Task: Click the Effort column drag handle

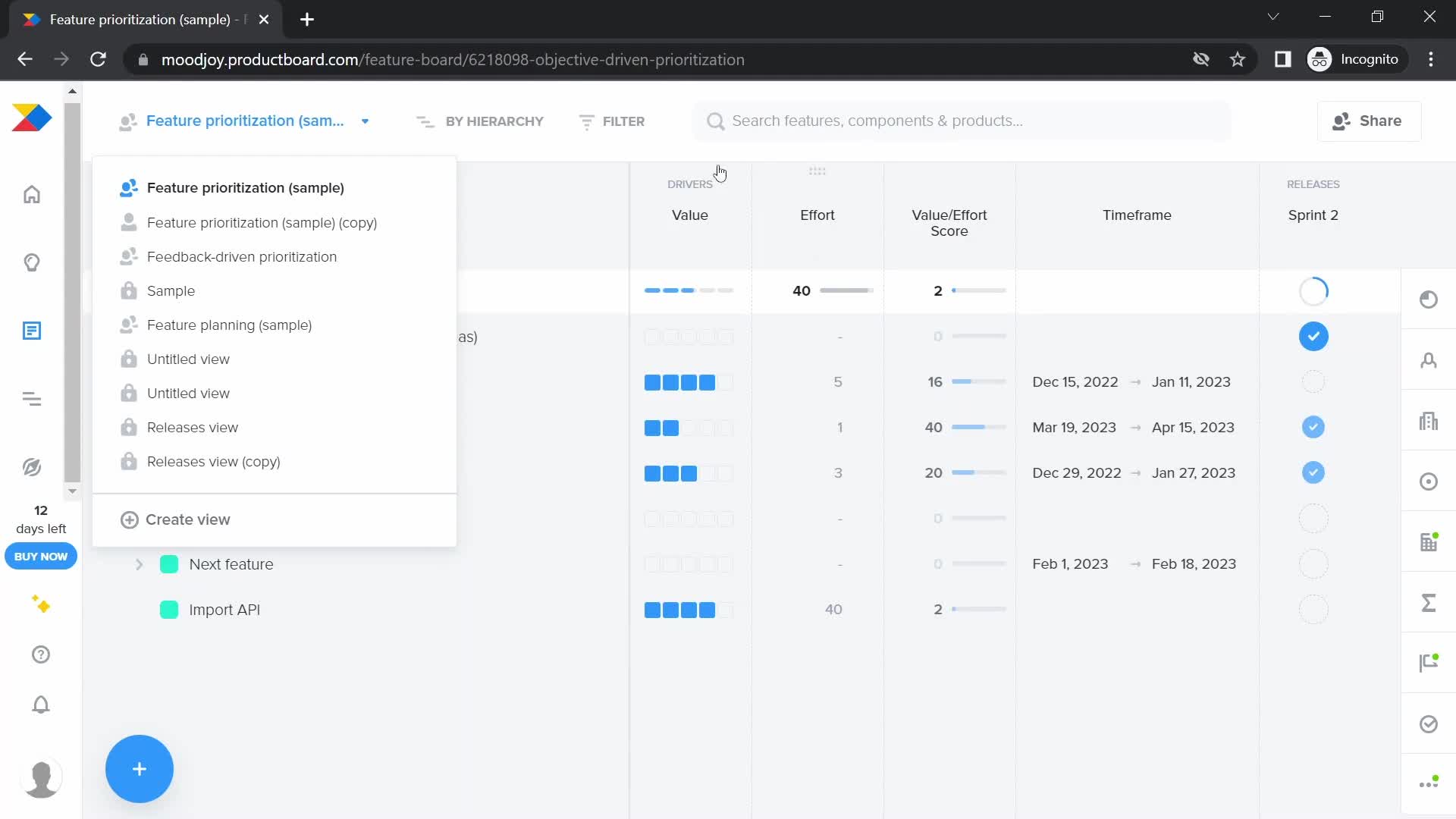Action: pyautogui.click(x=817, y=171)
